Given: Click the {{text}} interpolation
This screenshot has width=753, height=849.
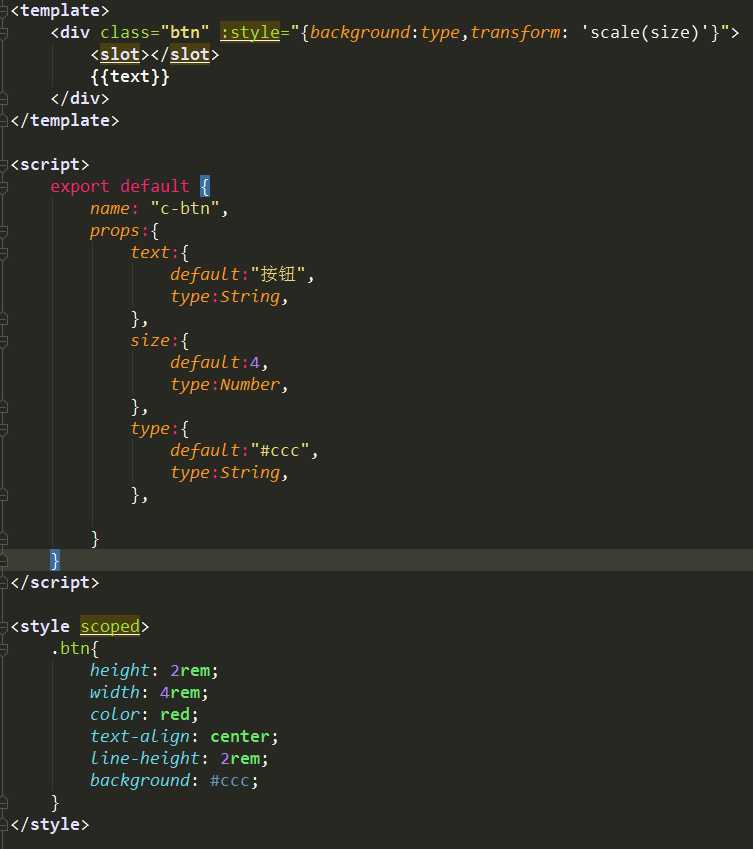Looking at the screenshot, I should coord(130,77).
